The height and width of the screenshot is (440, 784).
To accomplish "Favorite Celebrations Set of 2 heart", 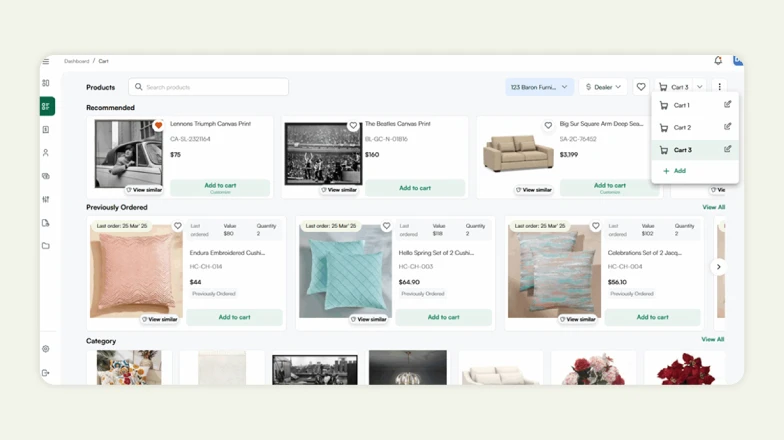I will [596, 226].
